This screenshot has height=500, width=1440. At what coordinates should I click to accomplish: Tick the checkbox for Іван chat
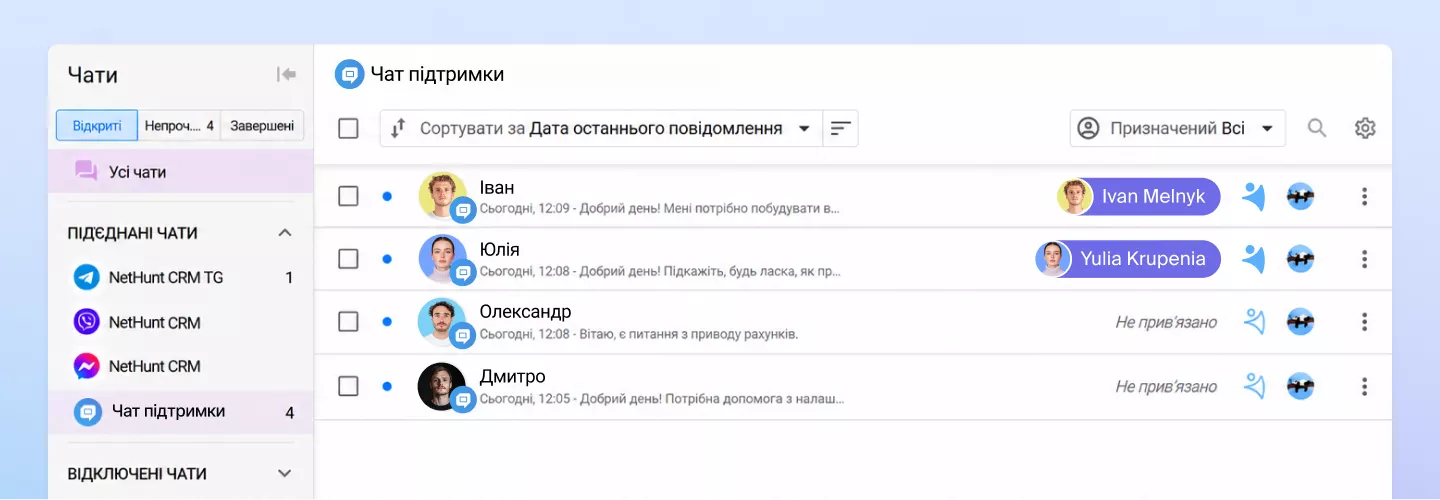tap(348, 196)
